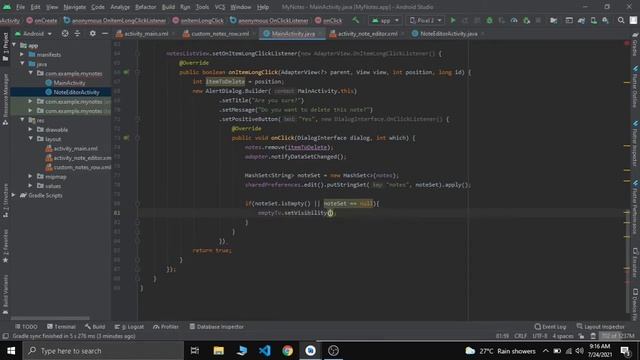This screenshot has height=360, width=640.
Task: Open the TODO tool window
Action: [27, 327]
